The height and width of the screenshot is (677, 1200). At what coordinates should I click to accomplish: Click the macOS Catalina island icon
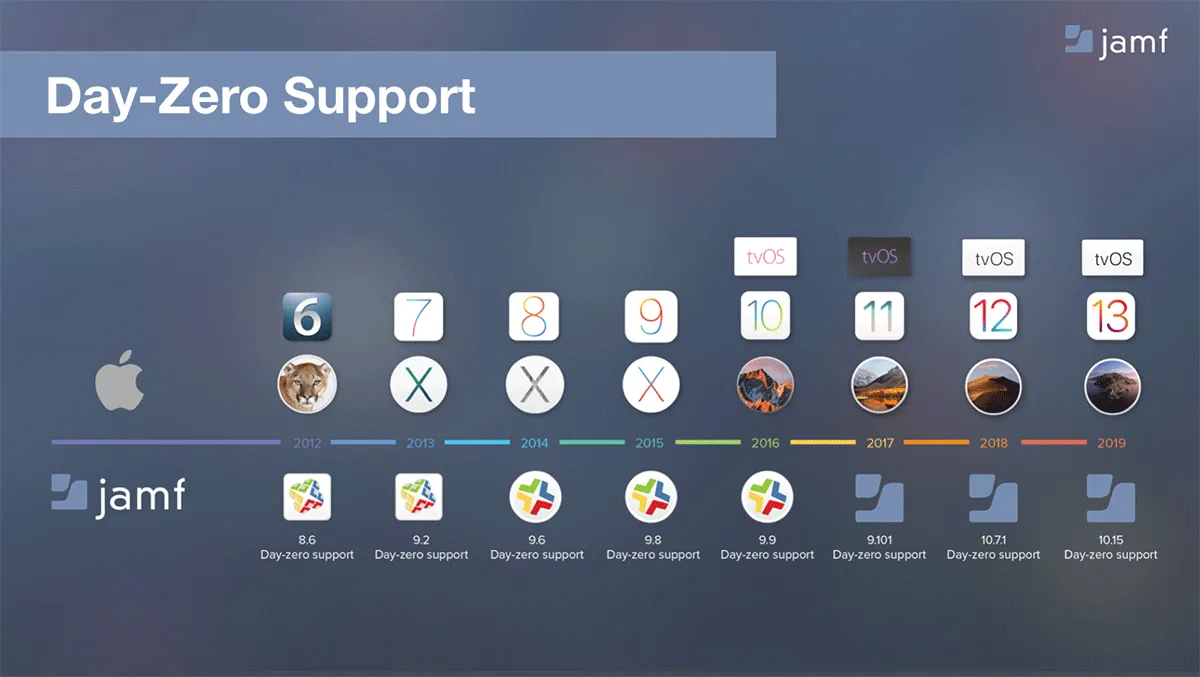1112,386
